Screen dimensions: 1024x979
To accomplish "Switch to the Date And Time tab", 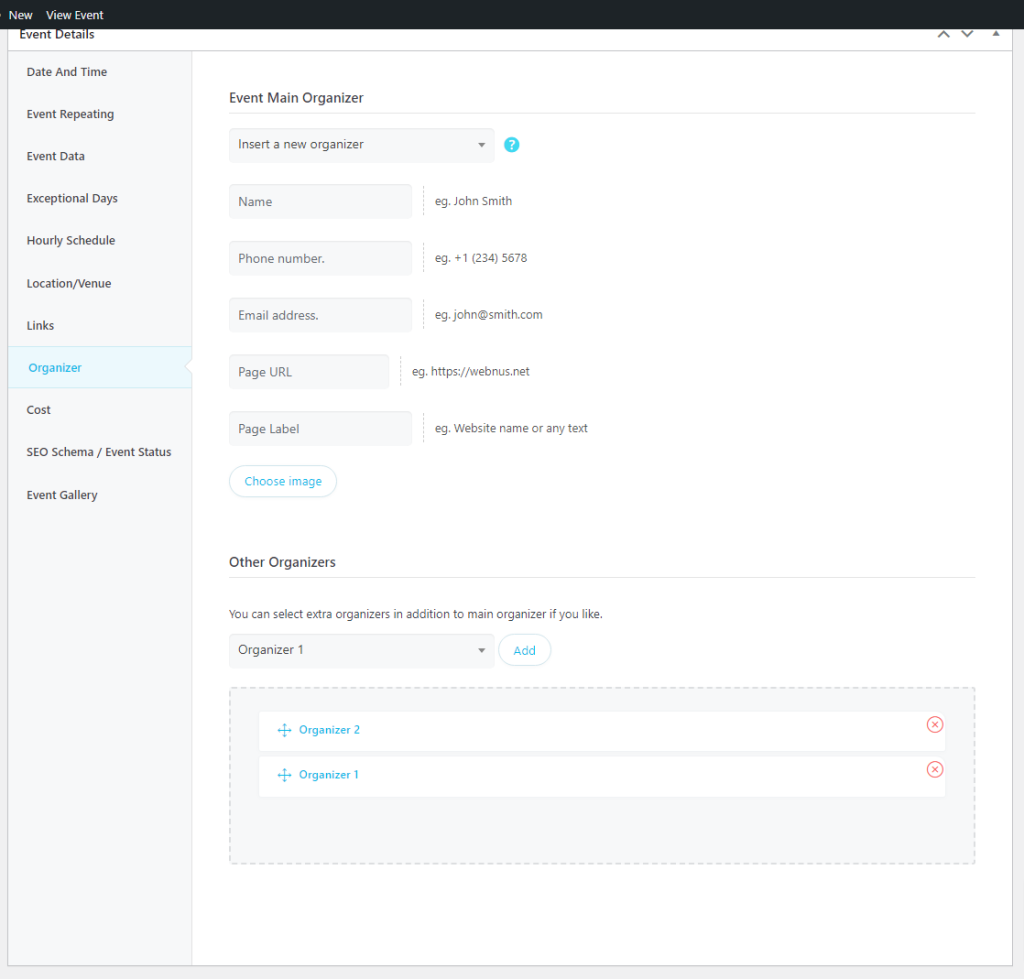I will pos(67,72).
